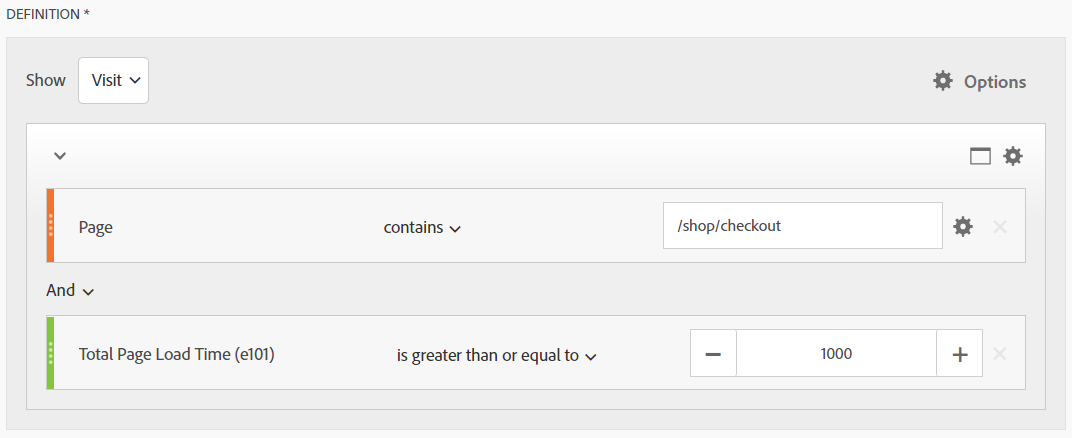Remove the Page rule with X

[1000, 226]
